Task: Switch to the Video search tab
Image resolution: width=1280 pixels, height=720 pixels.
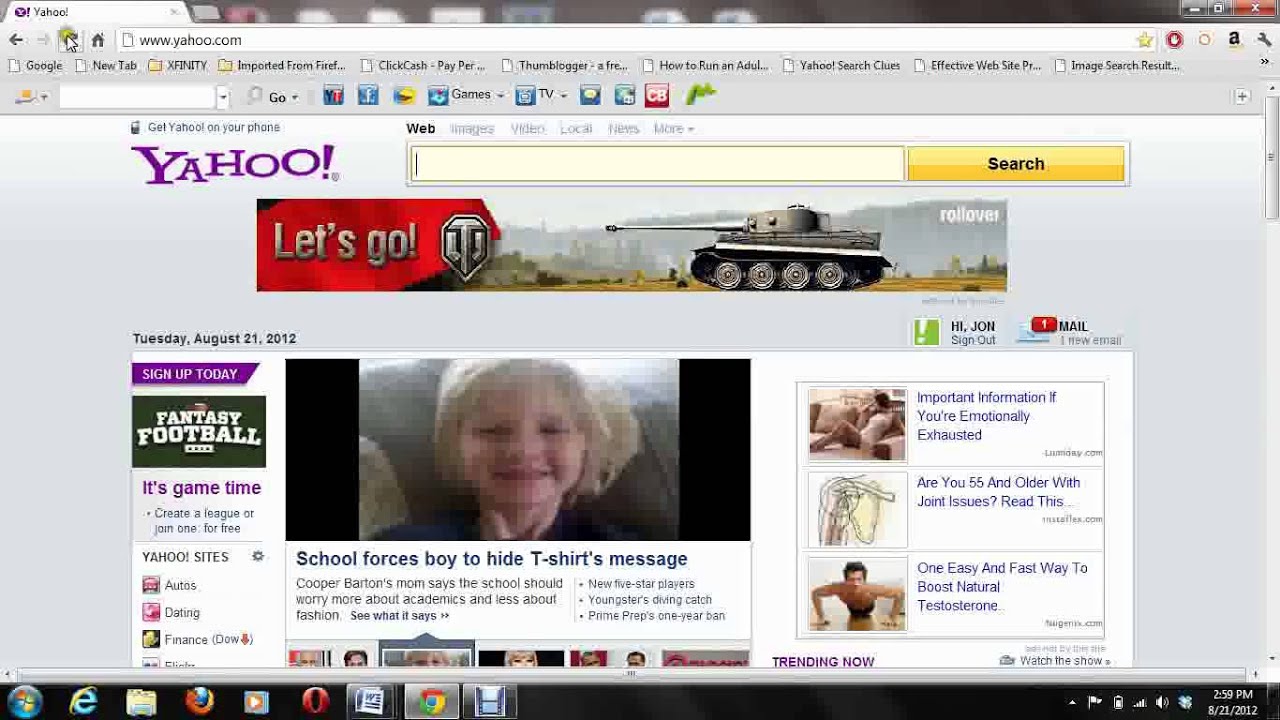Action: click(527, 129)
